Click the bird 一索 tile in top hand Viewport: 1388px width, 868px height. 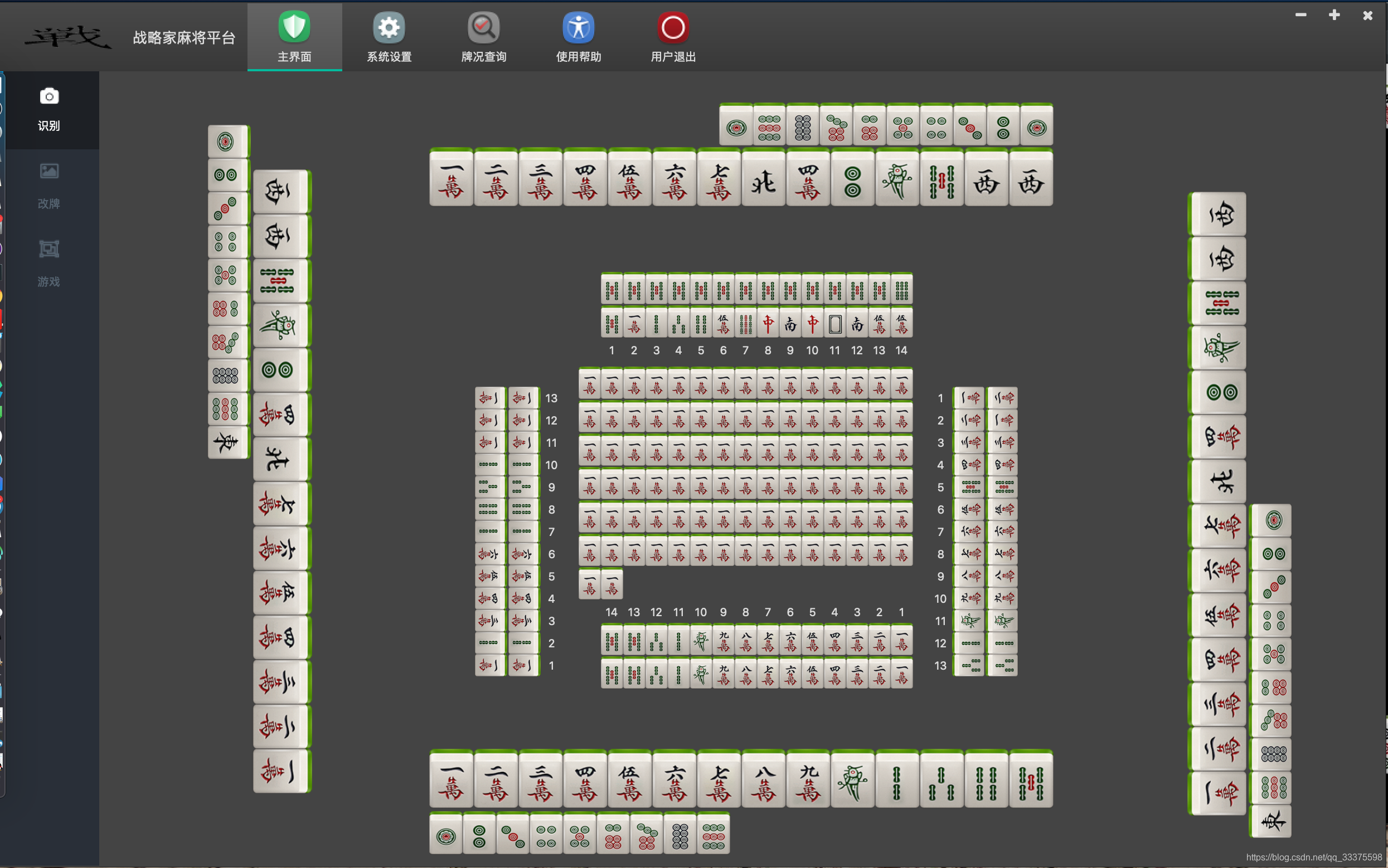pyautogui.click(x=897, y=180)
